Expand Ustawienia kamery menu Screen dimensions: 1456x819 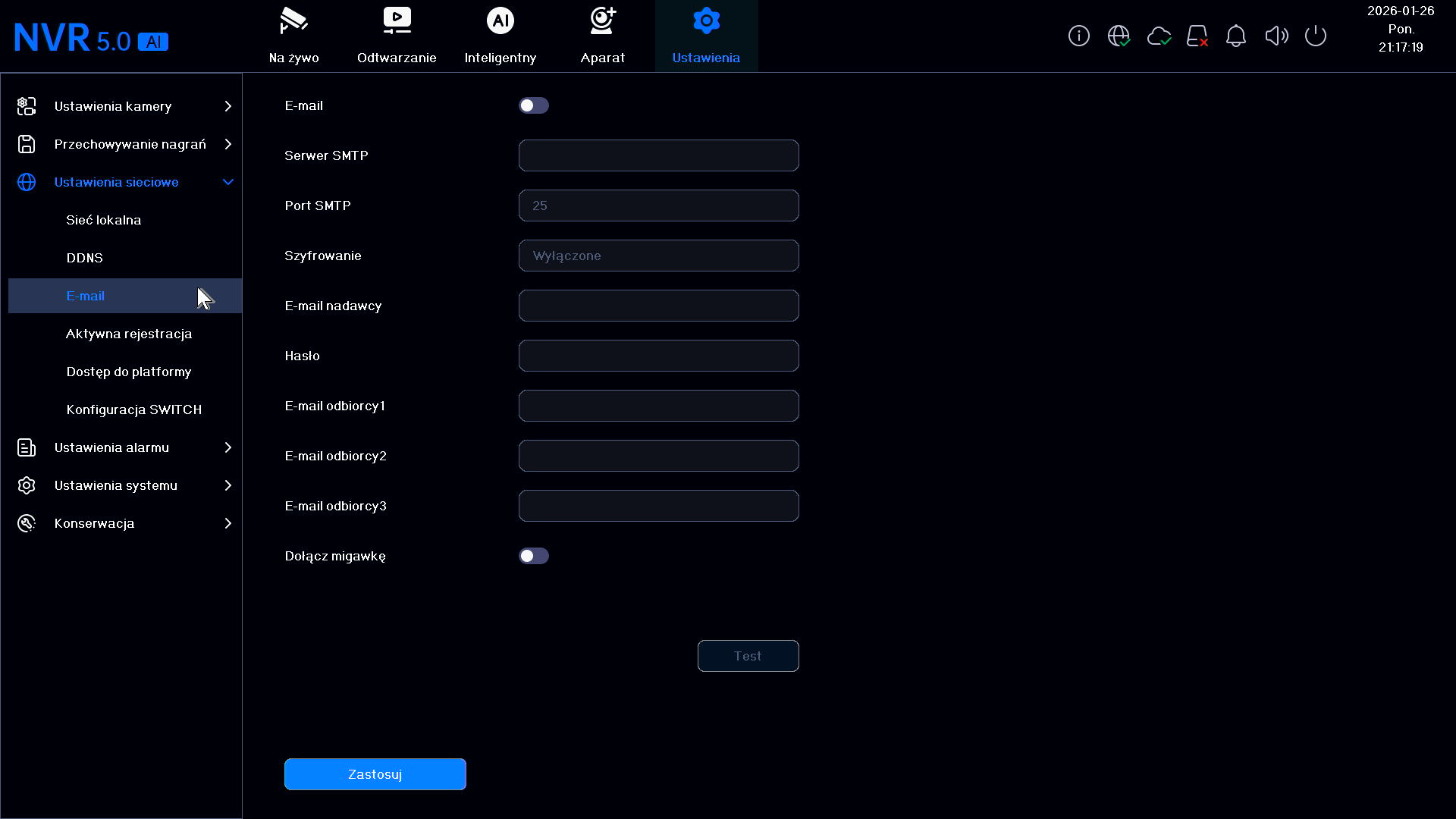125,106
